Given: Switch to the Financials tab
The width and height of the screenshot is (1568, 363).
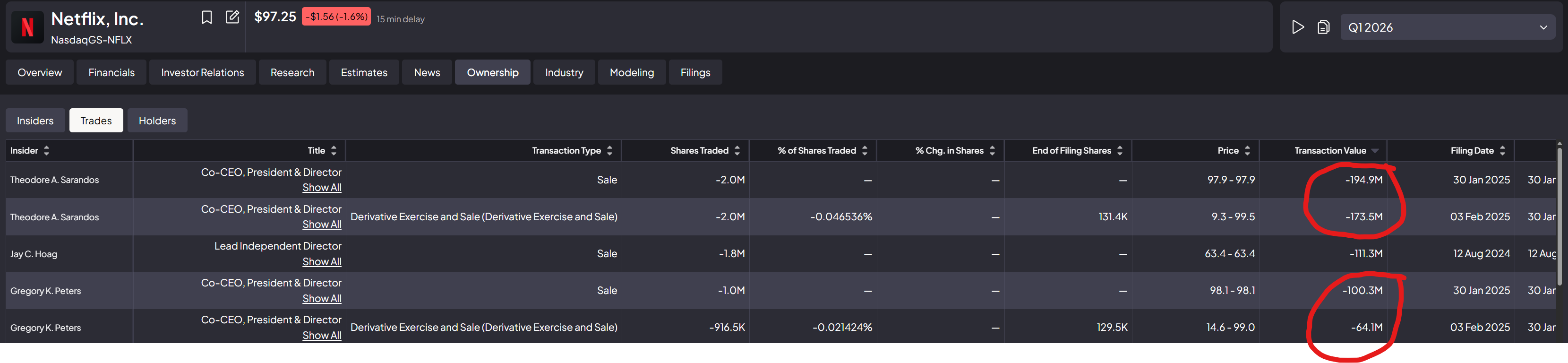Looking at the screenshot, I should point(111,72).
